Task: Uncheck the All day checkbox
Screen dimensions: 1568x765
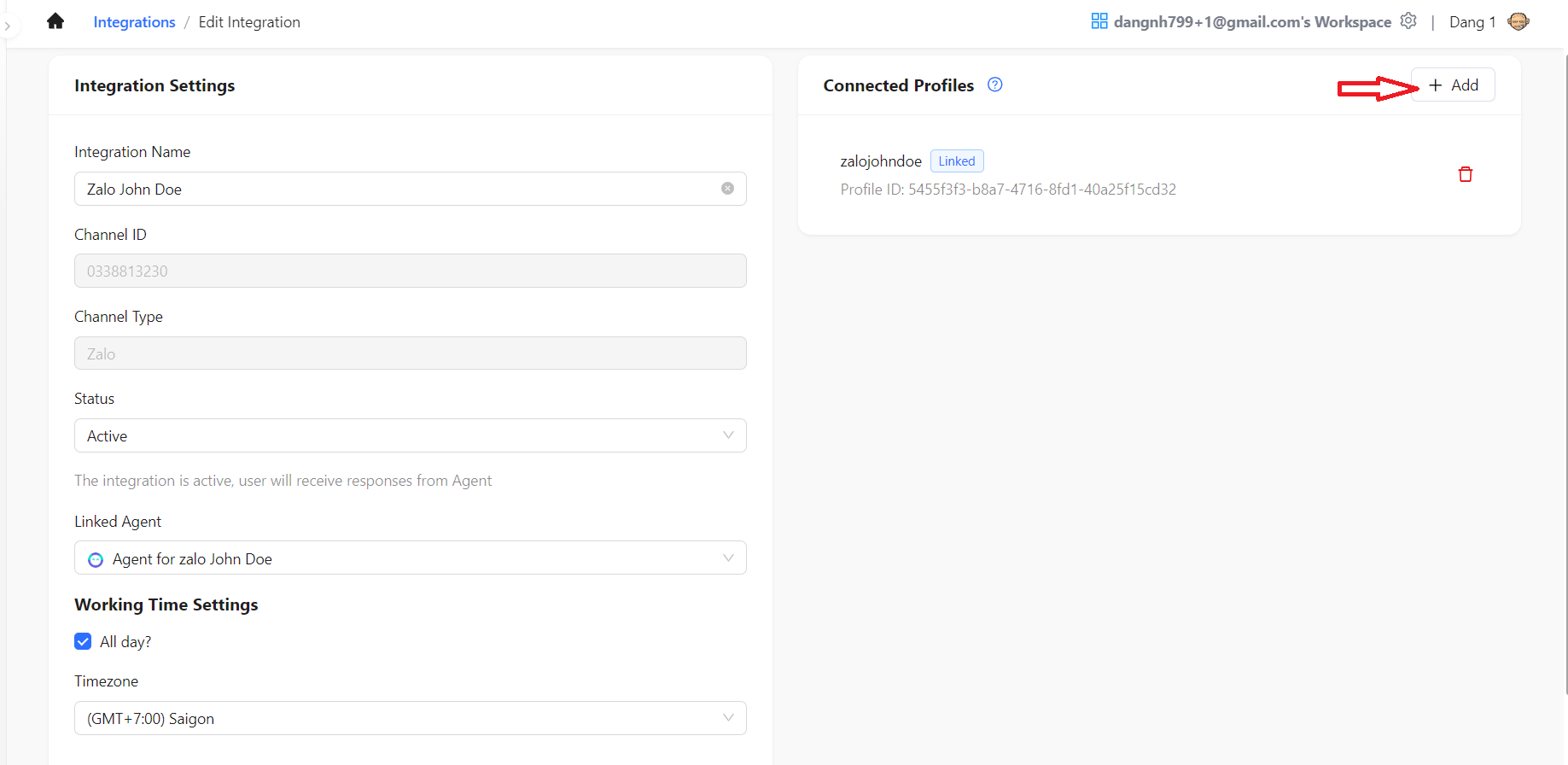Action: pos(83,641)
